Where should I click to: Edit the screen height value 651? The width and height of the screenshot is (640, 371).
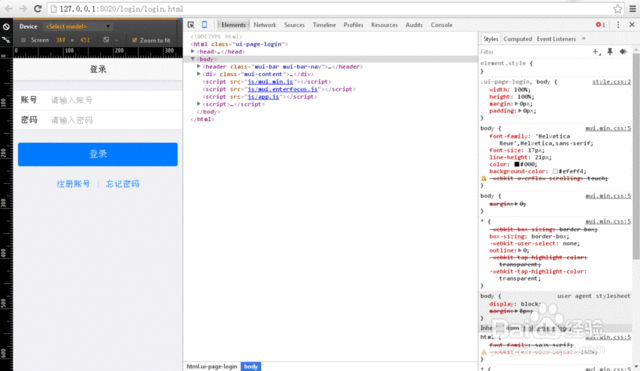[x=85, y=40]
